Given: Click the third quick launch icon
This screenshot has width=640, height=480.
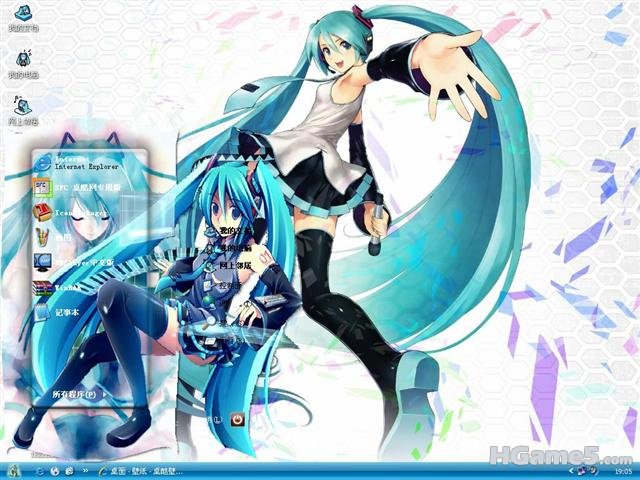Looking at the screenshot, I should pos(69,471).
